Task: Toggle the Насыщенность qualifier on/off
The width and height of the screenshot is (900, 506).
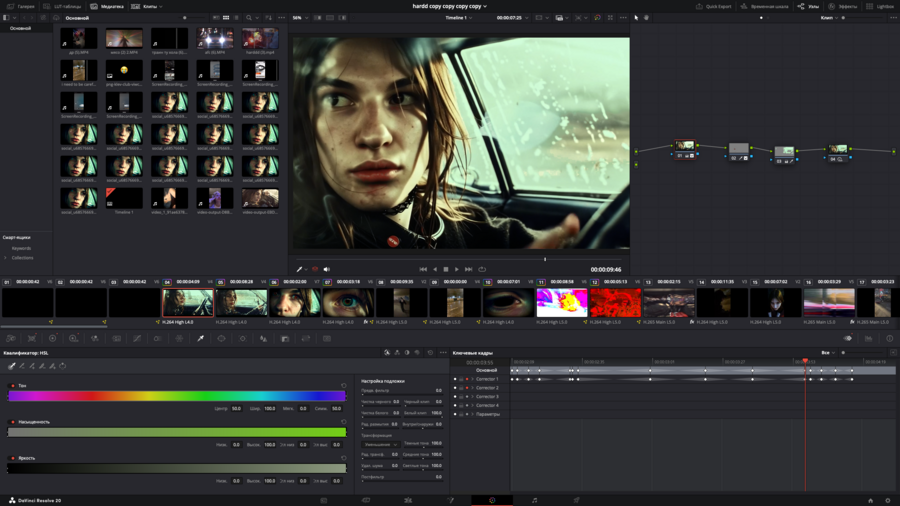Action: (12, 422)
